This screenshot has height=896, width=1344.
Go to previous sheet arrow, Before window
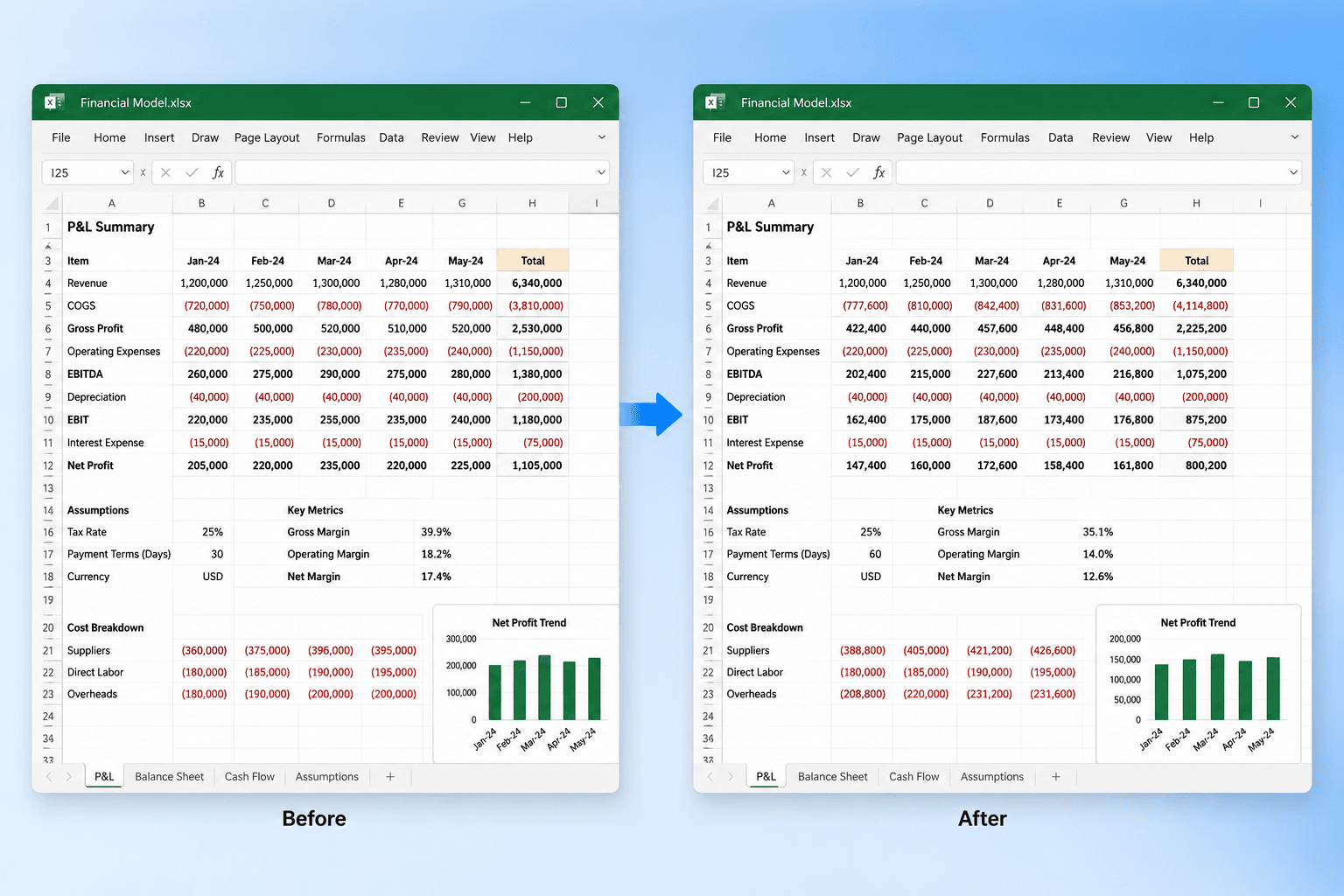point(48,777)
